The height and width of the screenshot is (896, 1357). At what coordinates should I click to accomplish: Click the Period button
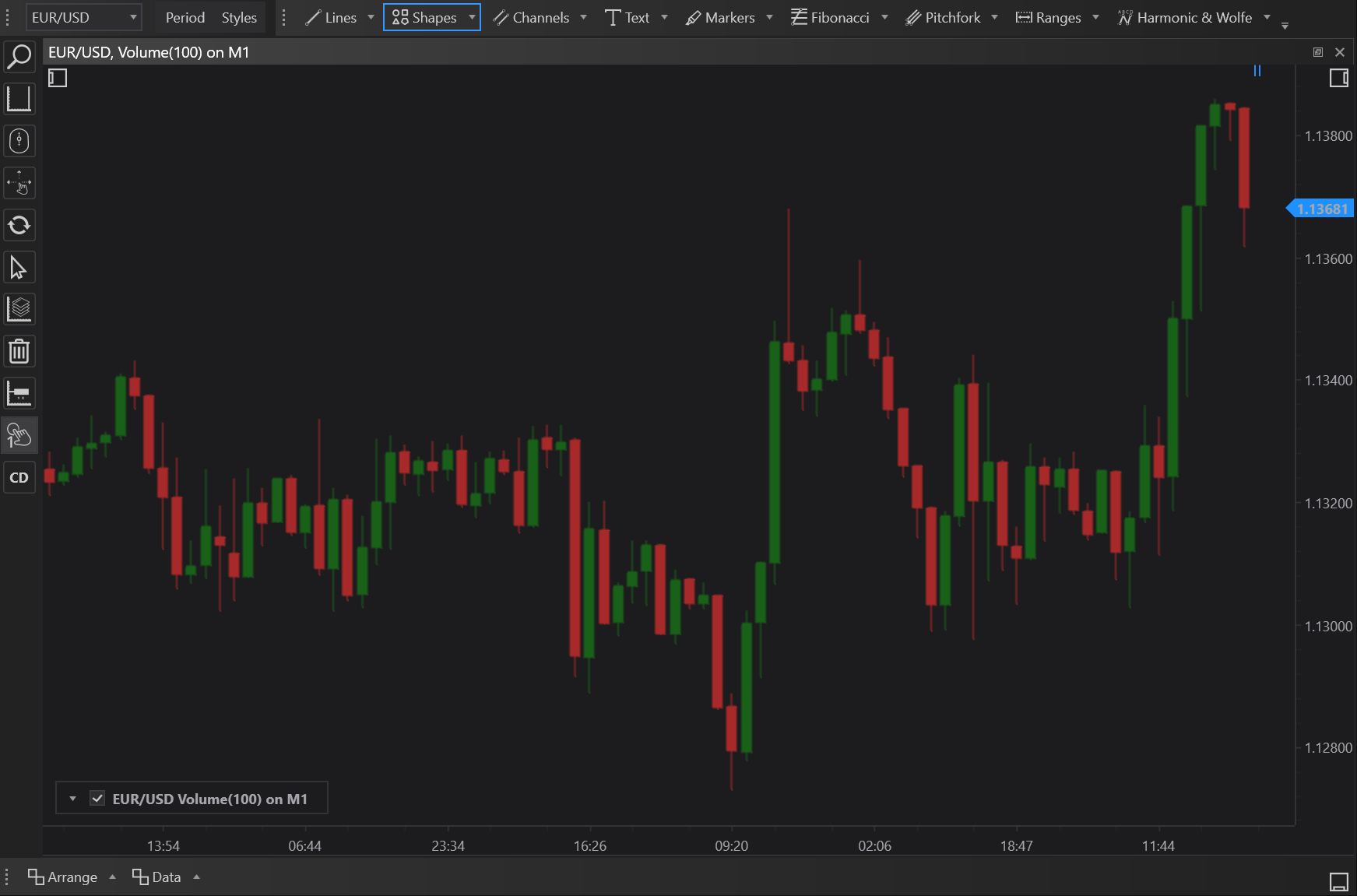[185, 17]
